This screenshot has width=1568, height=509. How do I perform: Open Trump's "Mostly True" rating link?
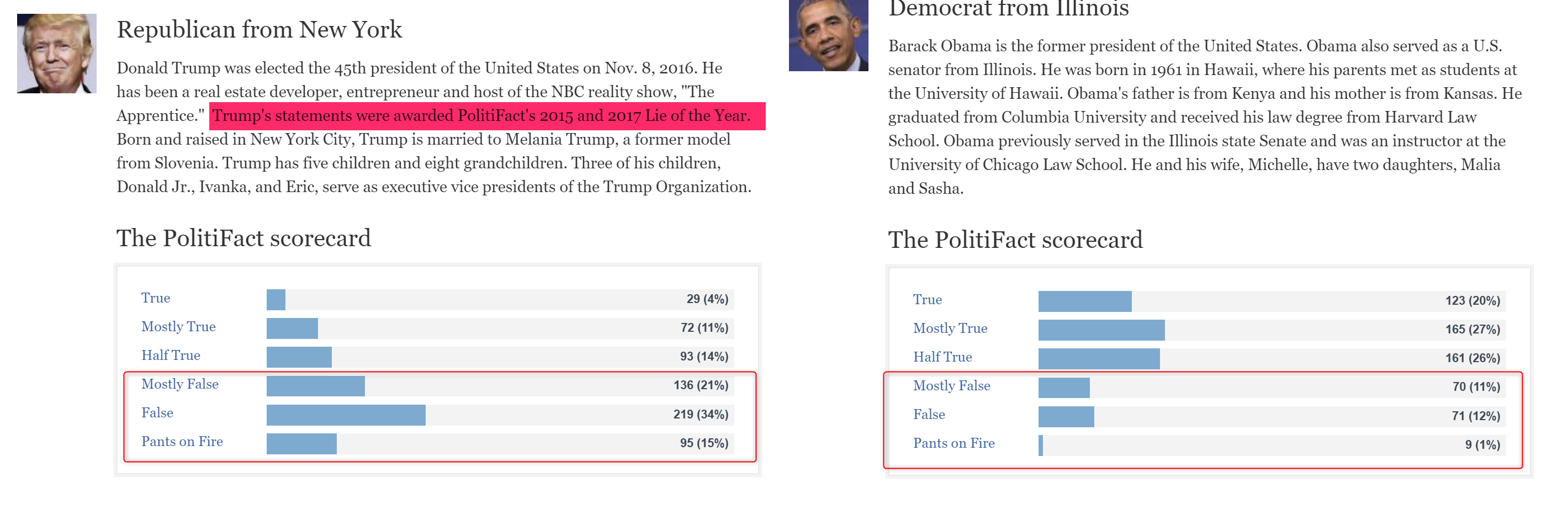[x=178, y=327]
